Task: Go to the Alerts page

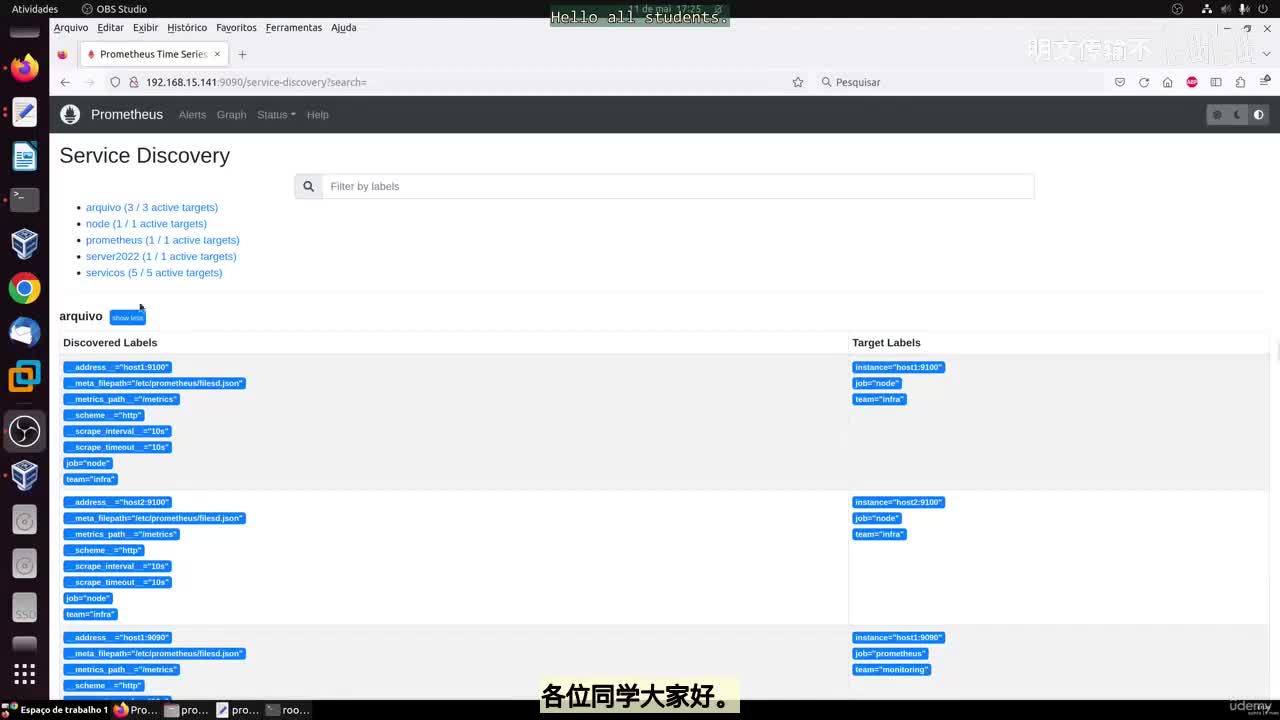Action: [192, 115]
